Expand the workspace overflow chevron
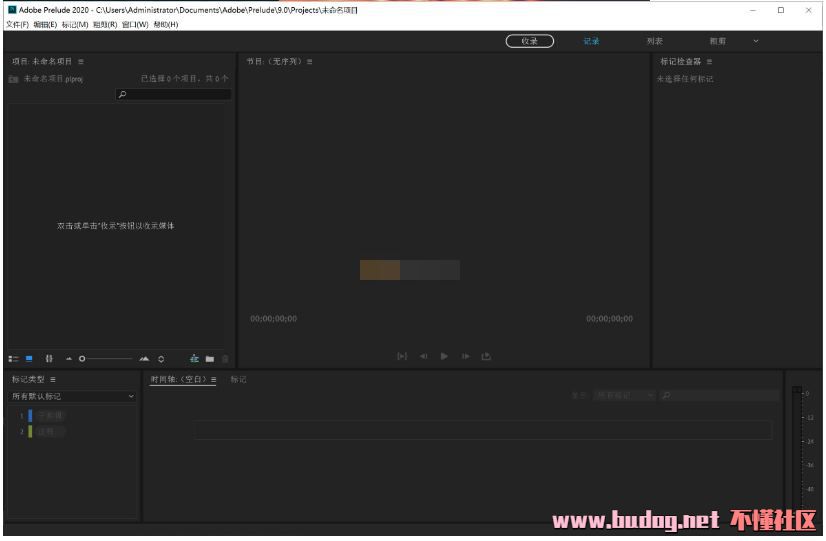The width and height of the screenshot is (826, 541). (755, 41)
